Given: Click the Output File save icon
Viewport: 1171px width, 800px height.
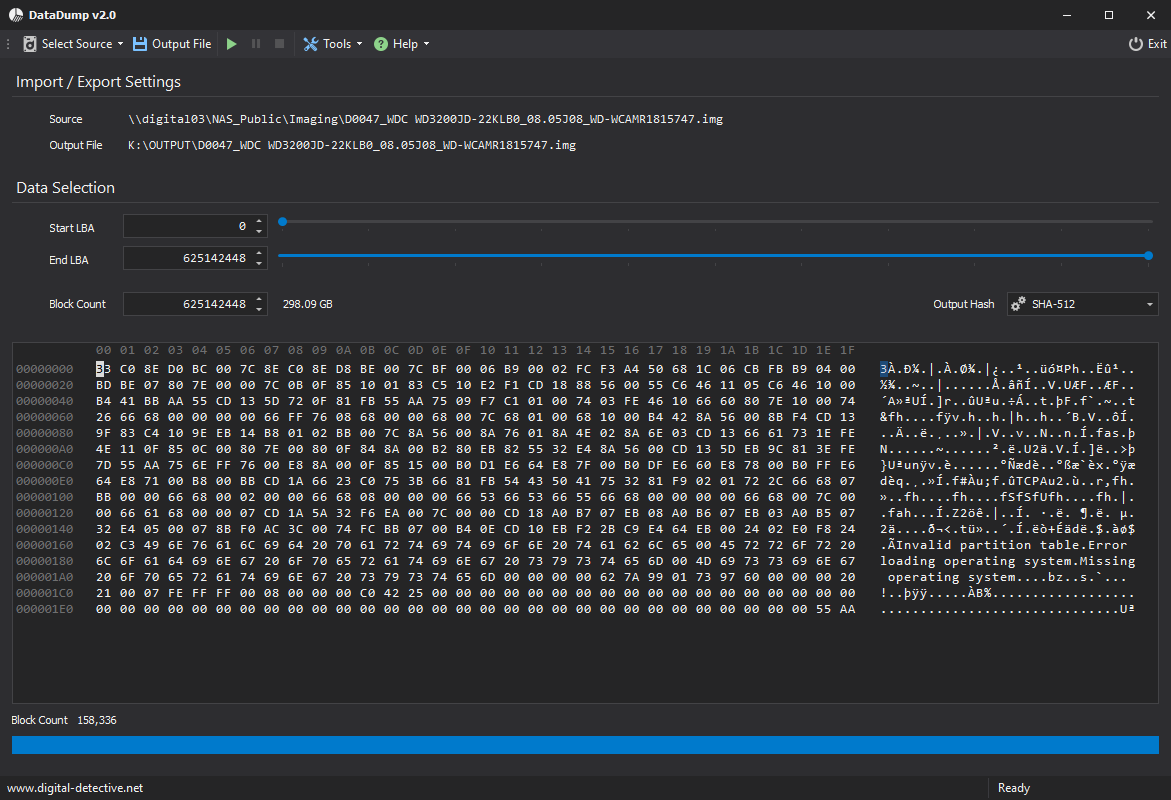Looking at the screenshot, I should click(140, 44).
